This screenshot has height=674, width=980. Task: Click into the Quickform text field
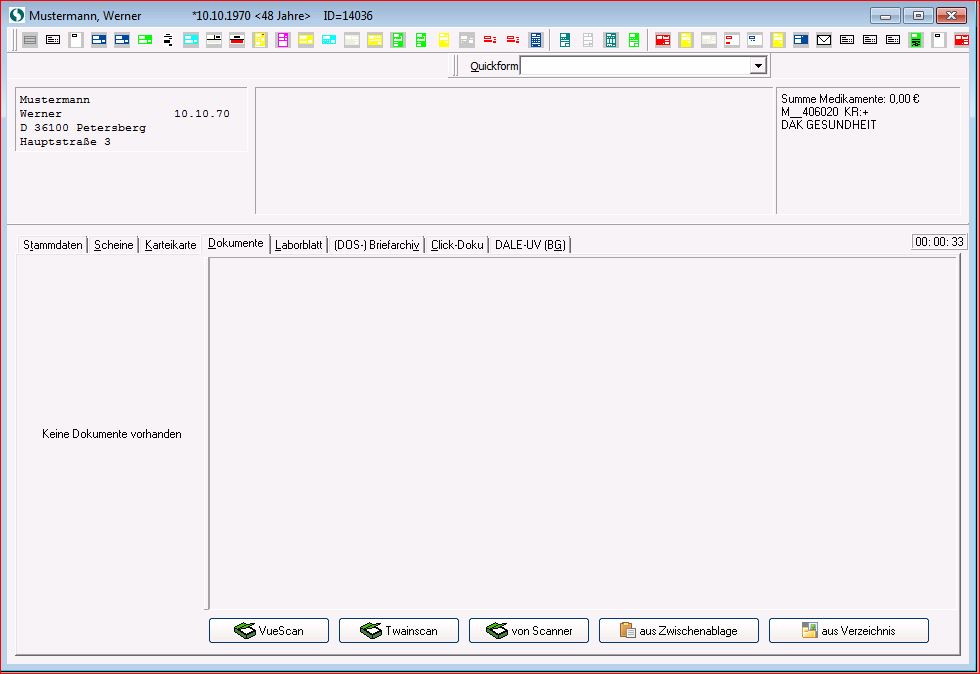tap(634, 66)
